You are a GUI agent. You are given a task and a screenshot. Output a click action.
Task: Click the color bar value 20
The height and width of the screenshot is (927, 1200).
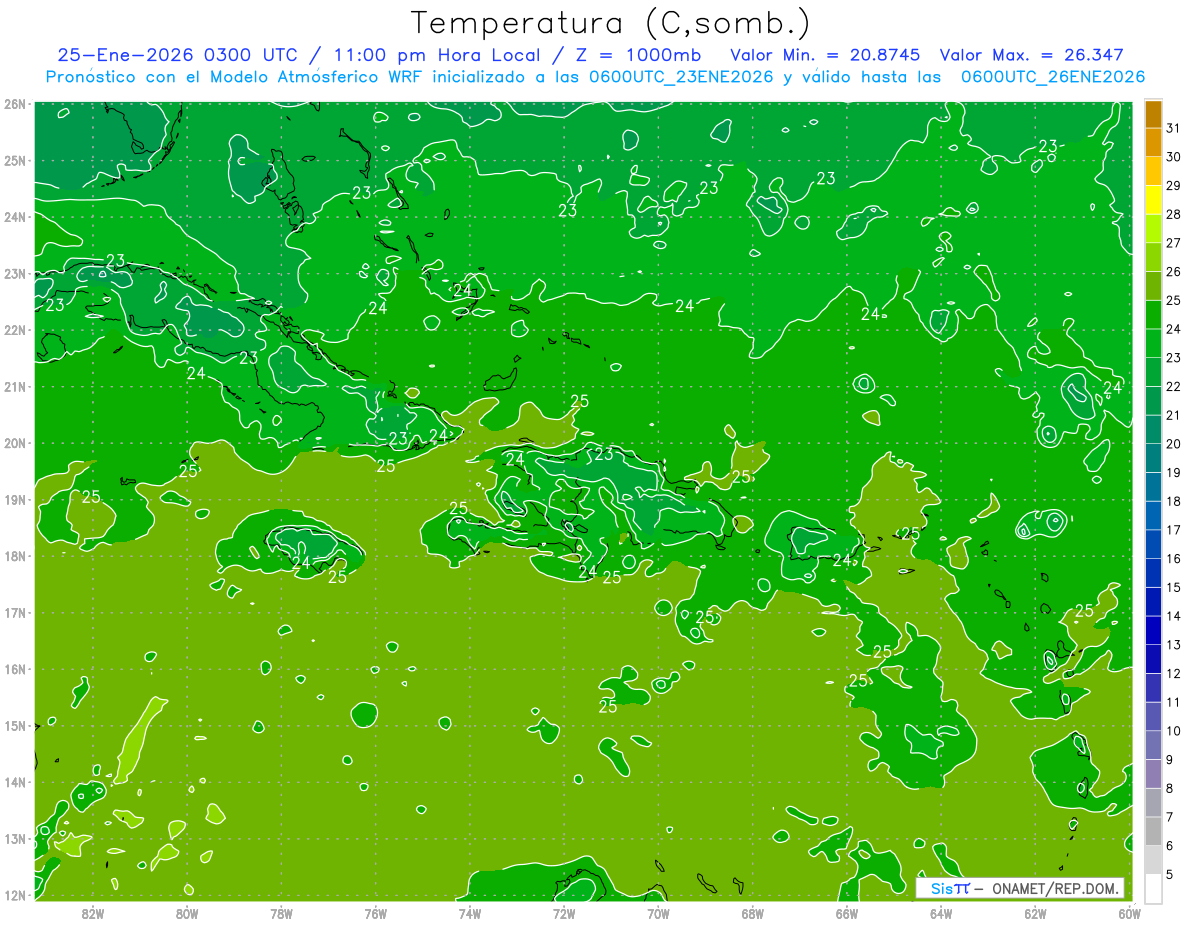1174,444
